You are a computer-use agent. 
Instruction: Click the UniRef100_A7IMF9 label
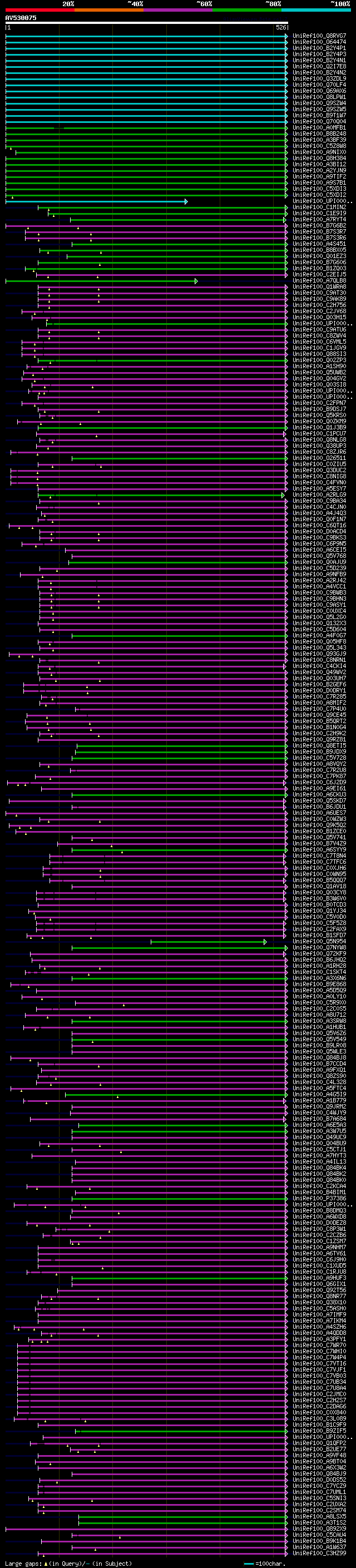pos(319,1314)
